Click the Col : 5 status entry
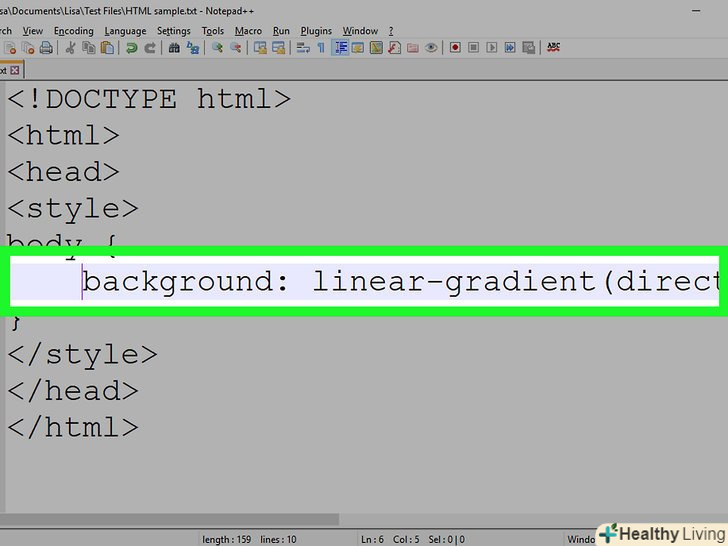The height and width of the screenshot is (546, 728). tap(406, 540)
